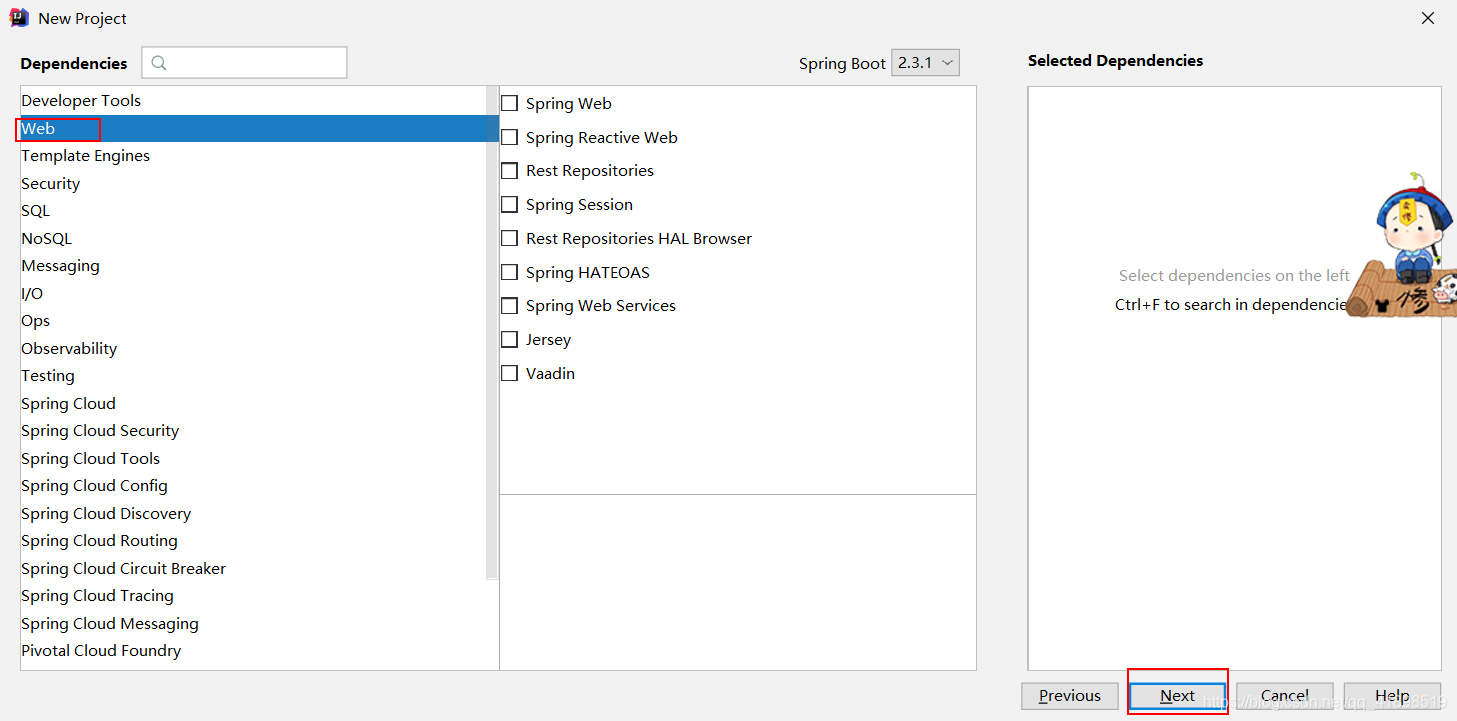Open Spring Cloud Tracing category

pos(254,596)
